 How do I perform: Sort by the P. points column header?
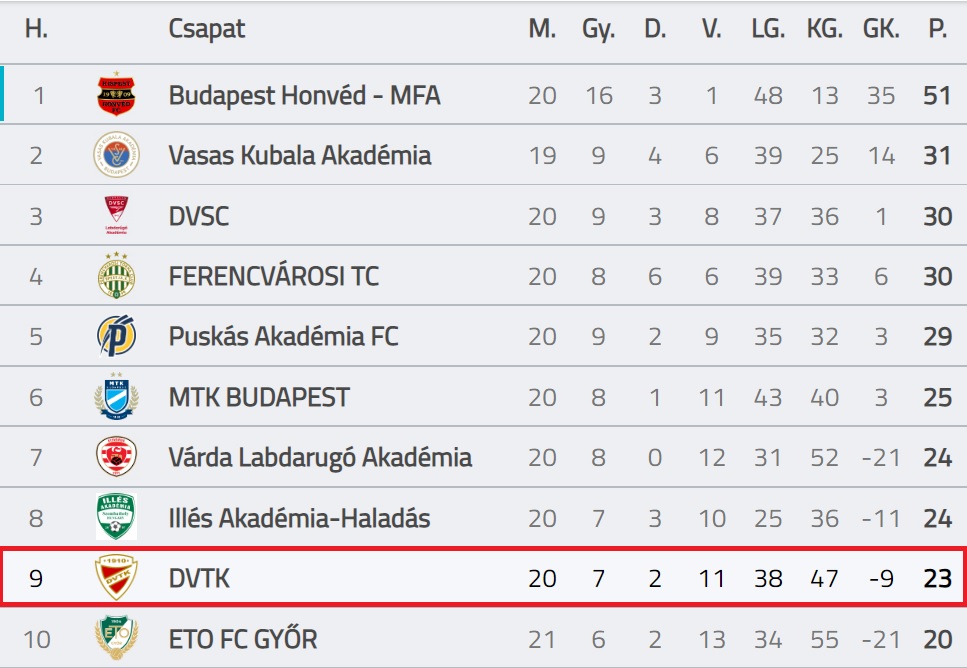(x=937, y=29)
